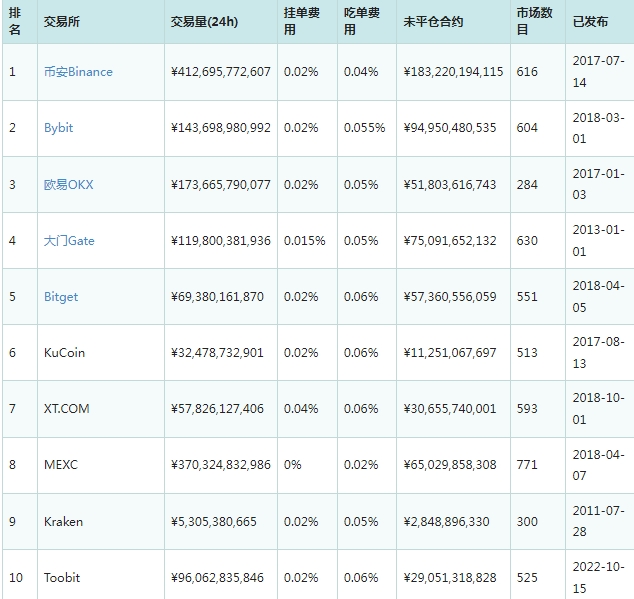Open the 币安Binance exchange link
This screenshot has height=599, width=634.
point(78,72)
